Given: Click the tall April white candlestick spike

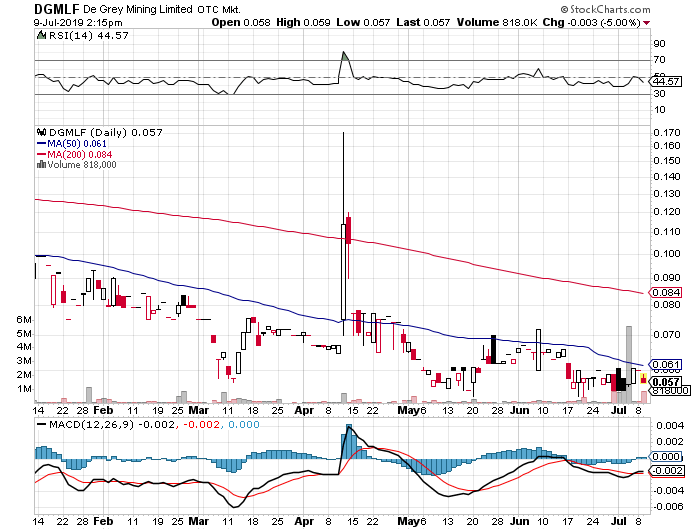Looking at the screenshot, I should click(343, 234).
